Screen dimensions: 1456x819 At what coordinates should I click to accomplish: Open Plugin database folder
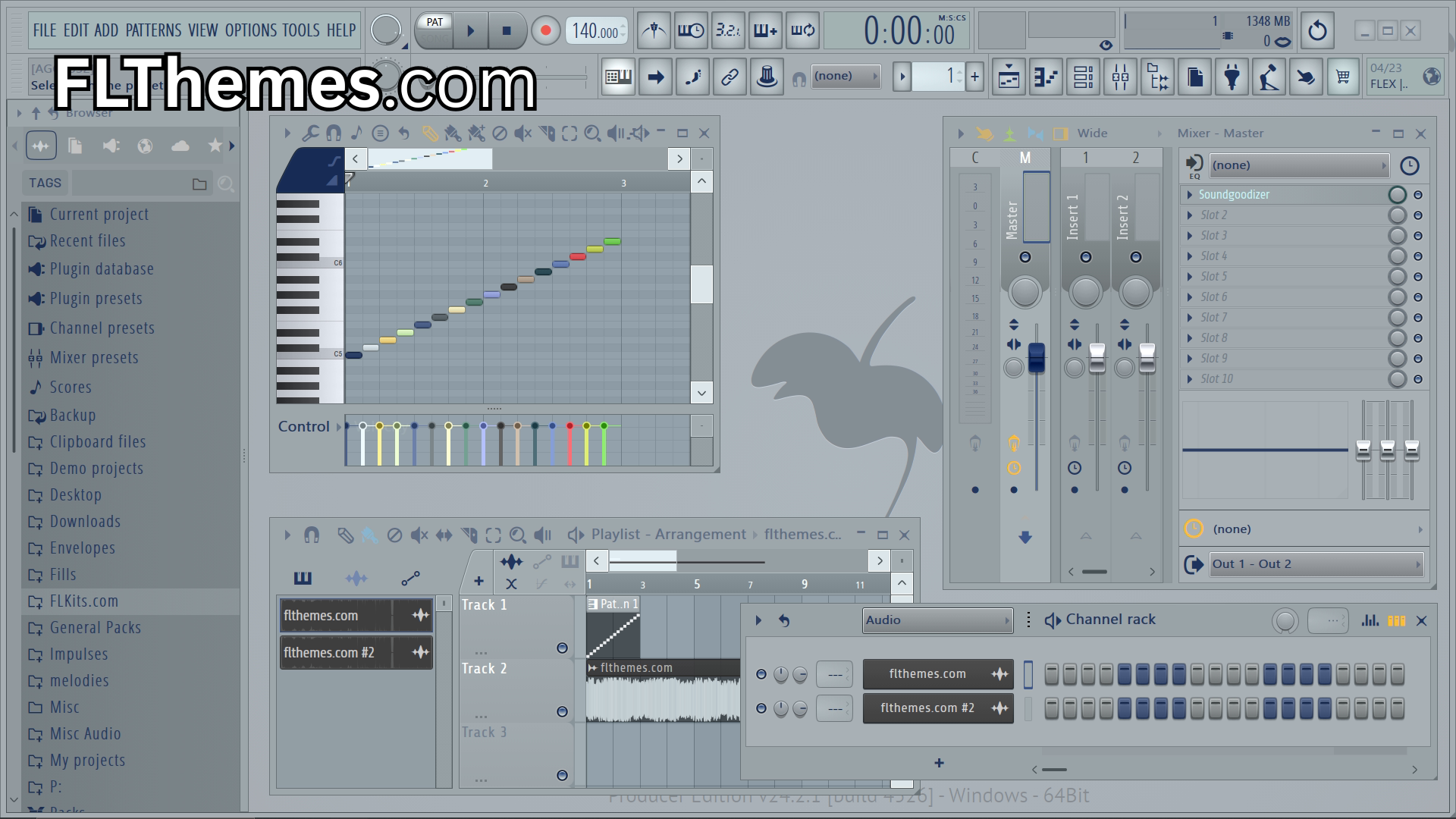point(102,269)
